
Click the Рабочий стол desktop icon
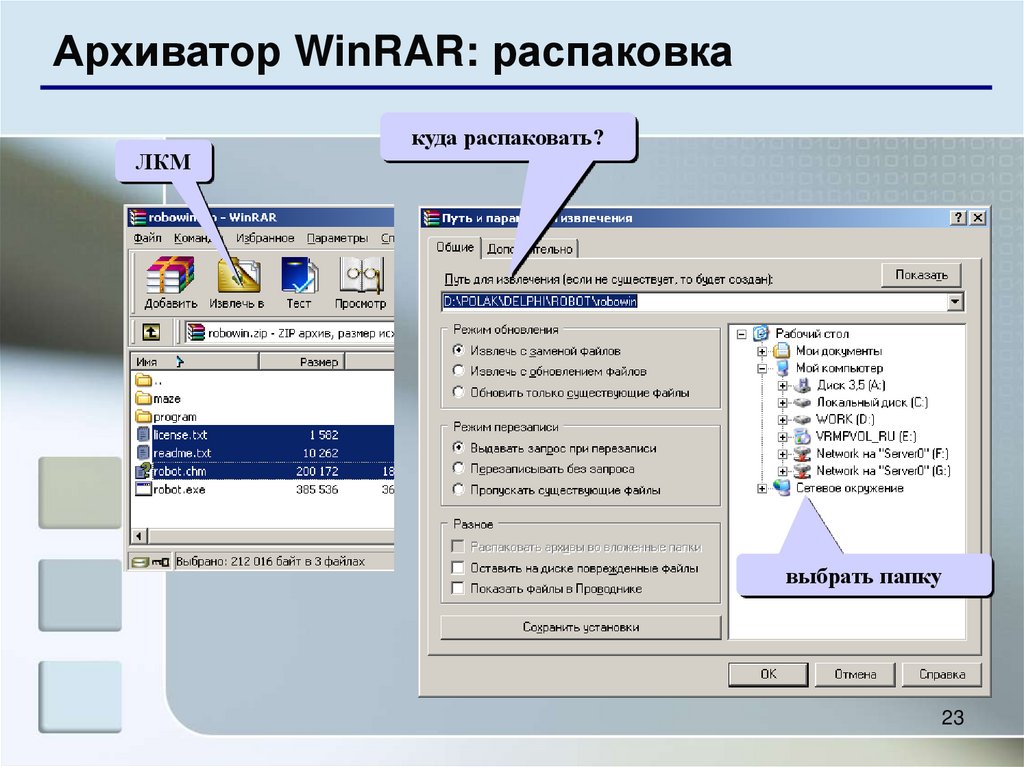[x=761, y=333]
